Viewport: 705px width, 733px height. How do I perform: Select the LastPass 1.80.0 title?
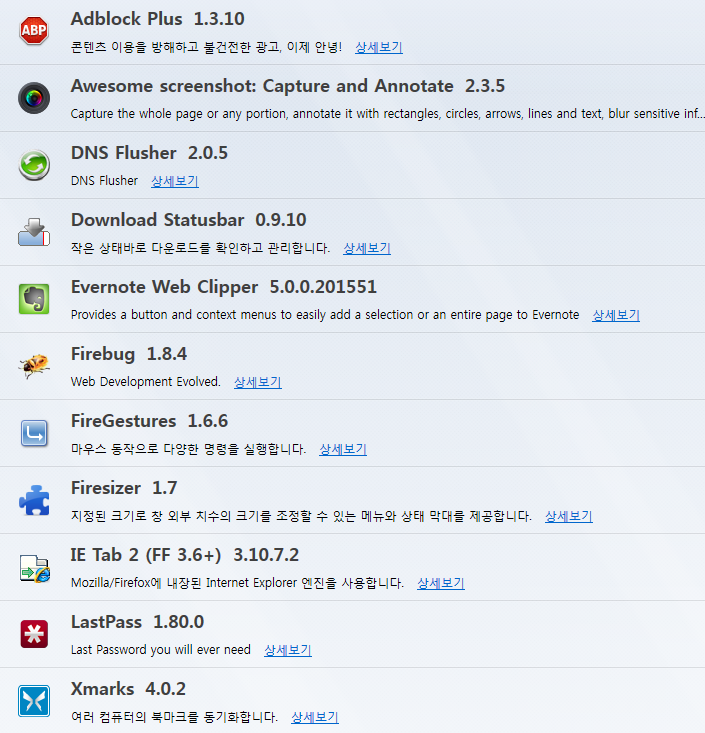pos(137,622)
